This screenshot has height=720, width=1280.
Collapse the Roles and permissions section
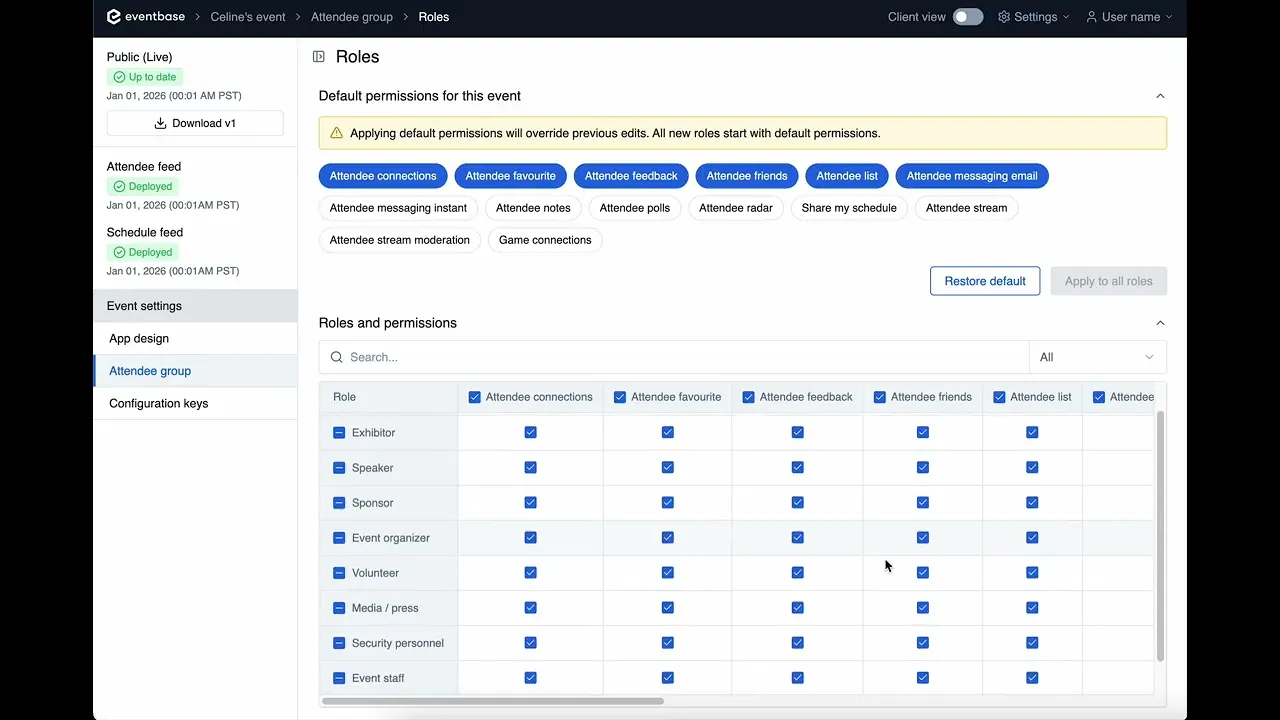1160,323
